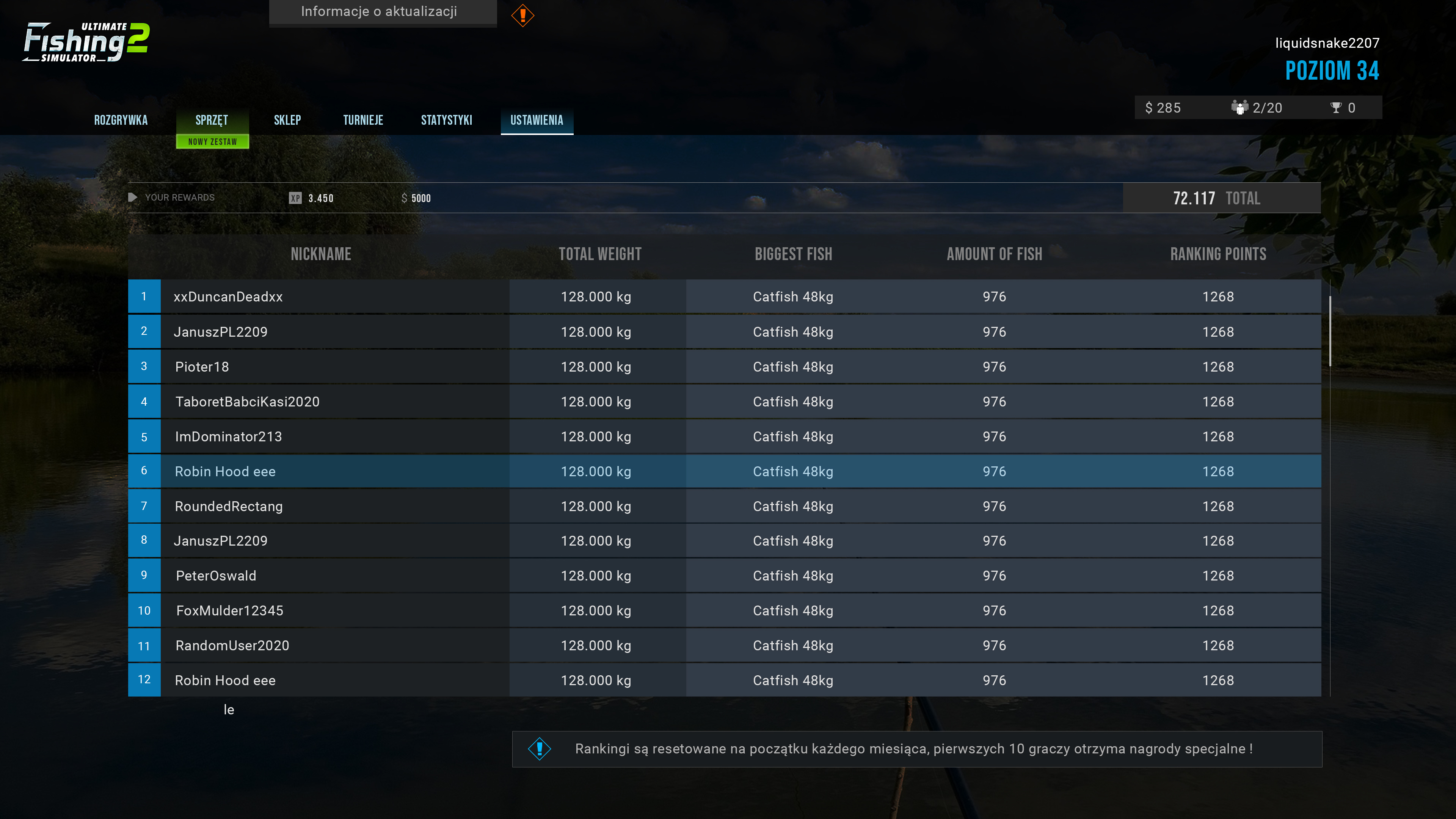Click the liquidsnake2207 profile name
1456x819 pixels.
tap(1327, 43)
